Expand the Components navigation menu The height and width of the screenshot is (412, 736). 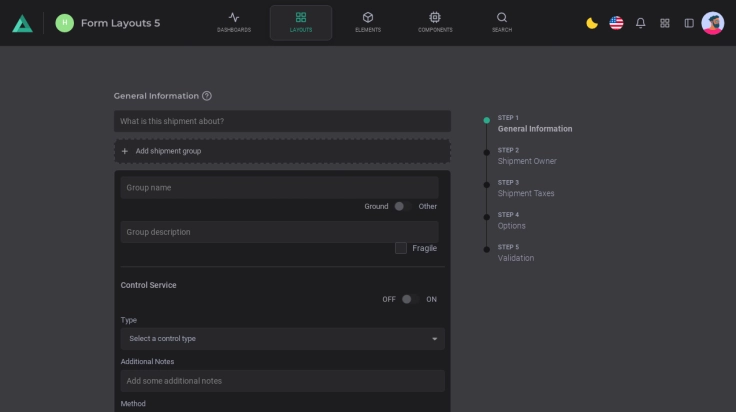coord(435,22)
